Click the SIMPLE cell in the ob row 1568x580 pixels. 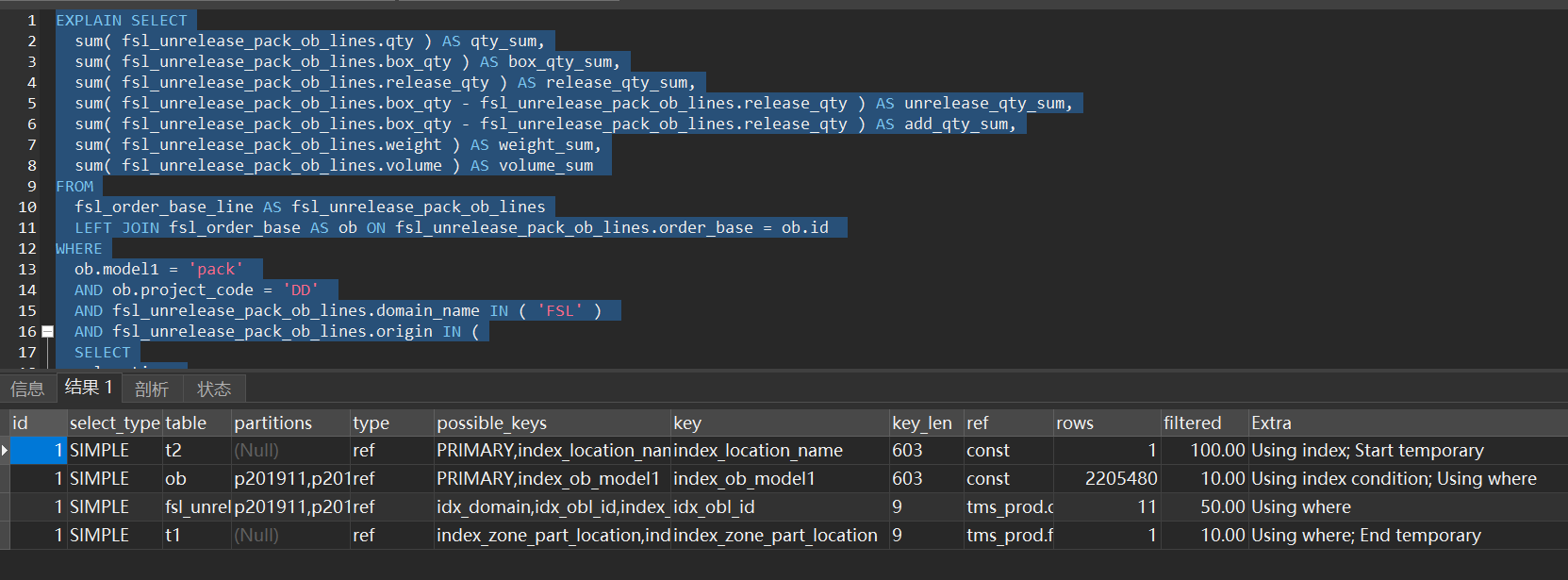tap(115, 479)
